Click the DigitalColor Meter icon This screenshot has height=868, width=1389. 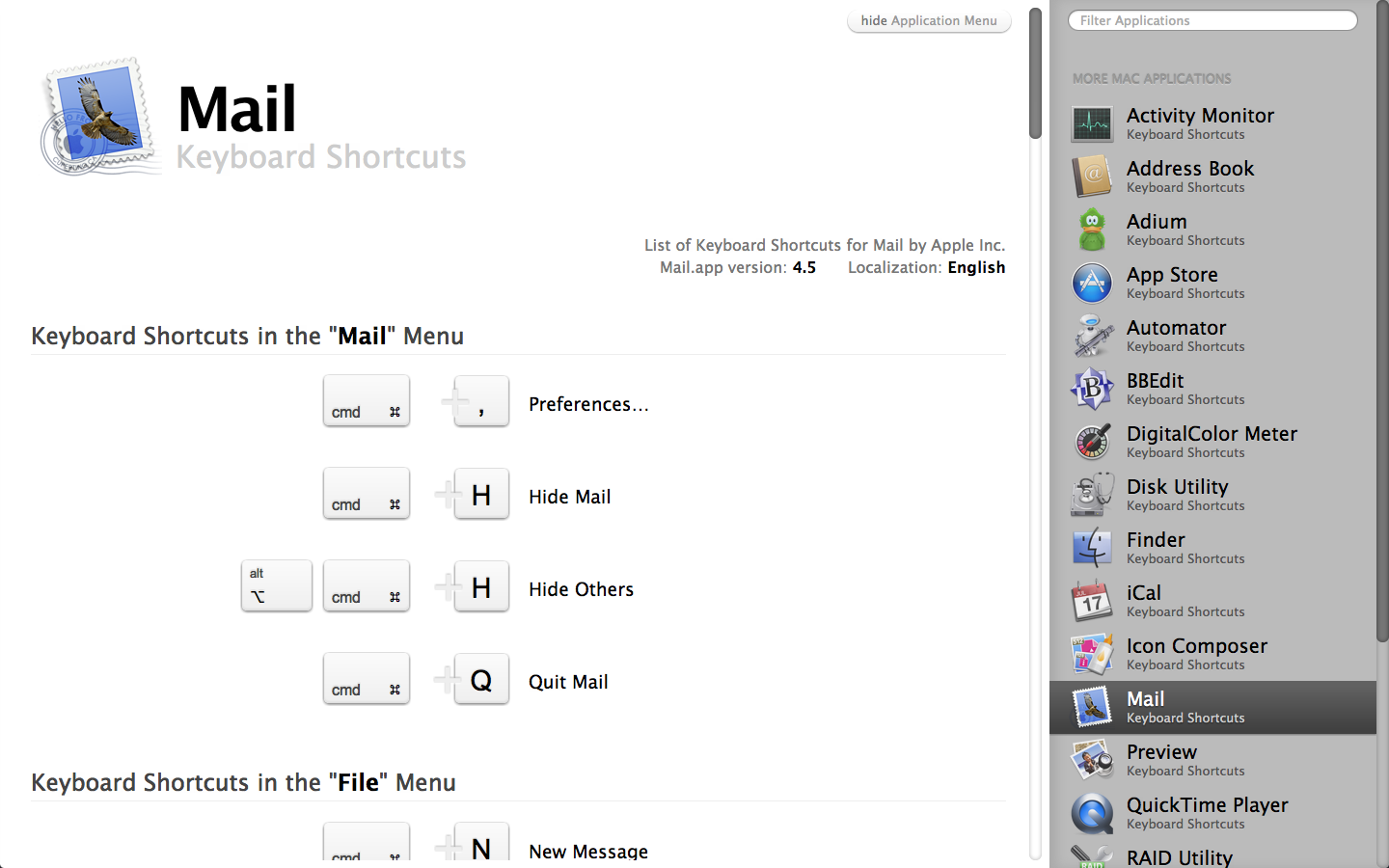click(x=1092, y=443)
